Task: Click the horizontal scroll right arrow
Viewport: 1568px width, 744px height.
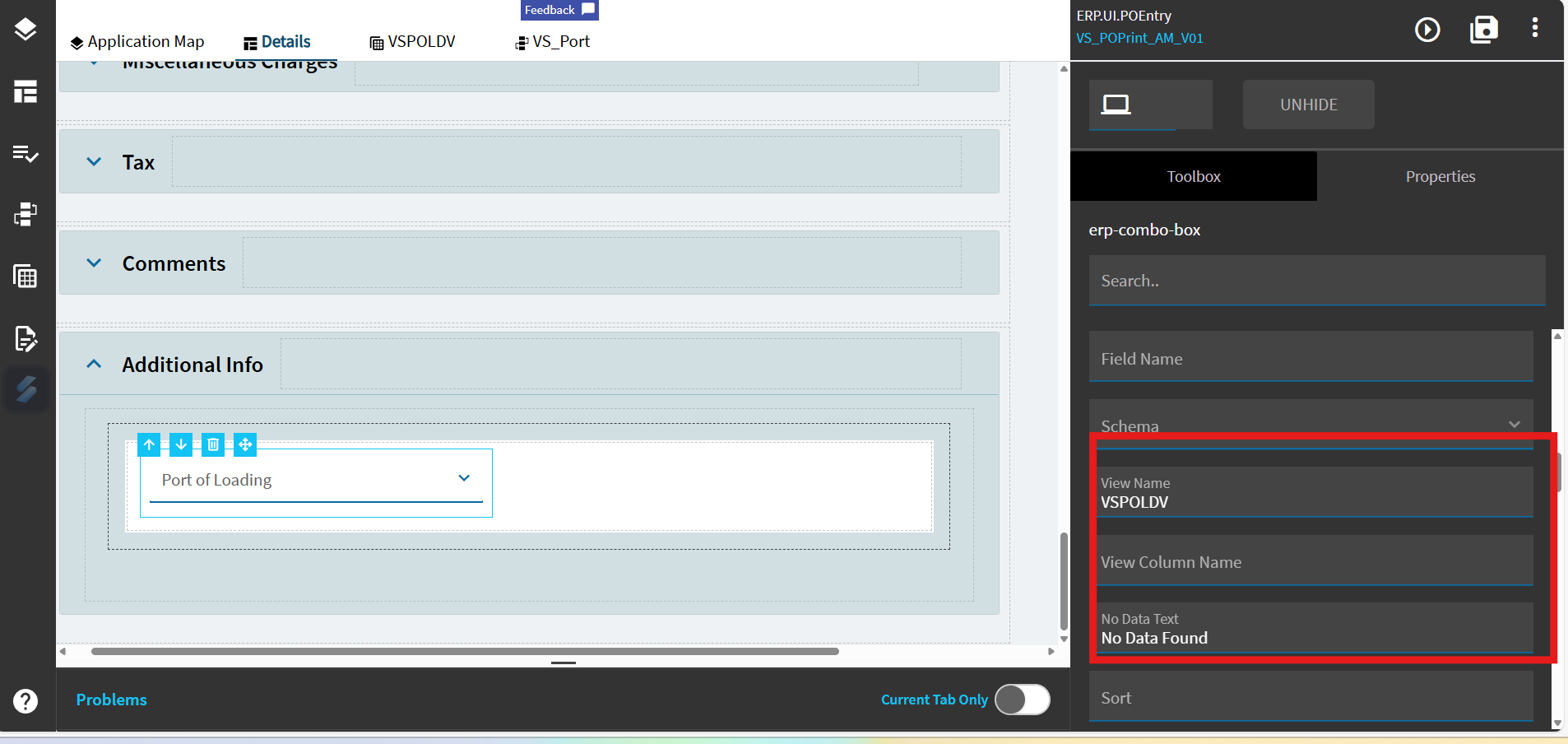Action: (1051, 651)
